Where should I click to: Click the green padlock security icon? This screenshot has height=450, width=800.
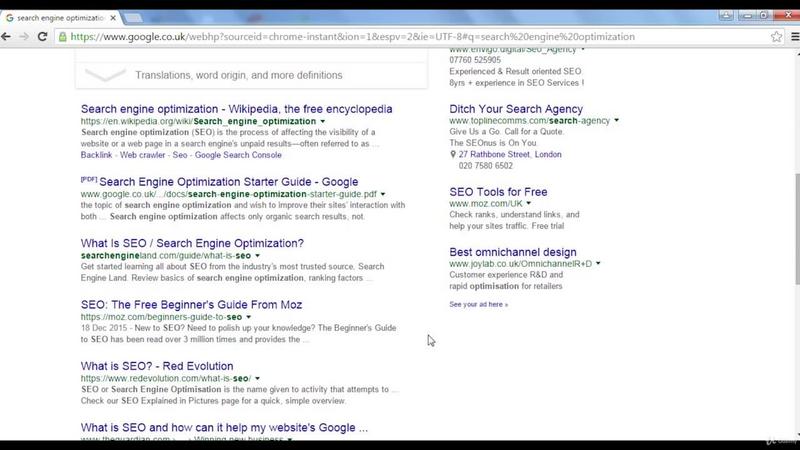[63, 37]
